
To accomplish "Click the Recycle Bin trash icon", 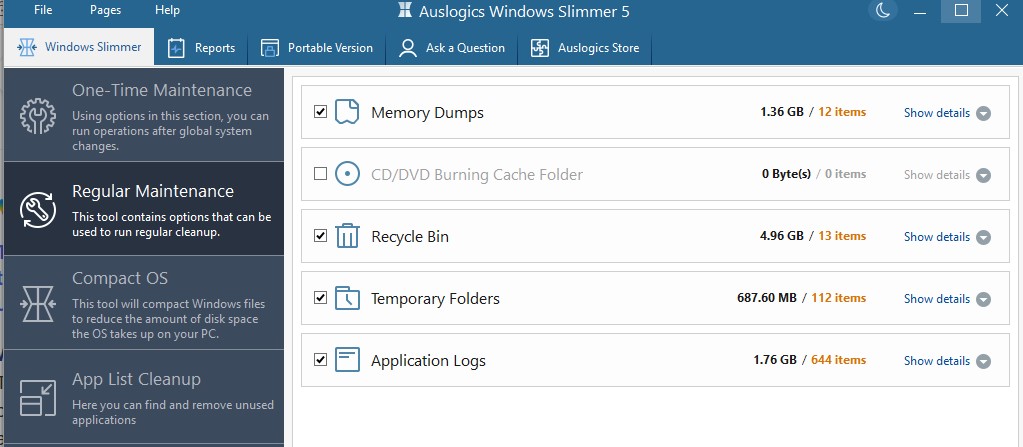I will (346, 236).
